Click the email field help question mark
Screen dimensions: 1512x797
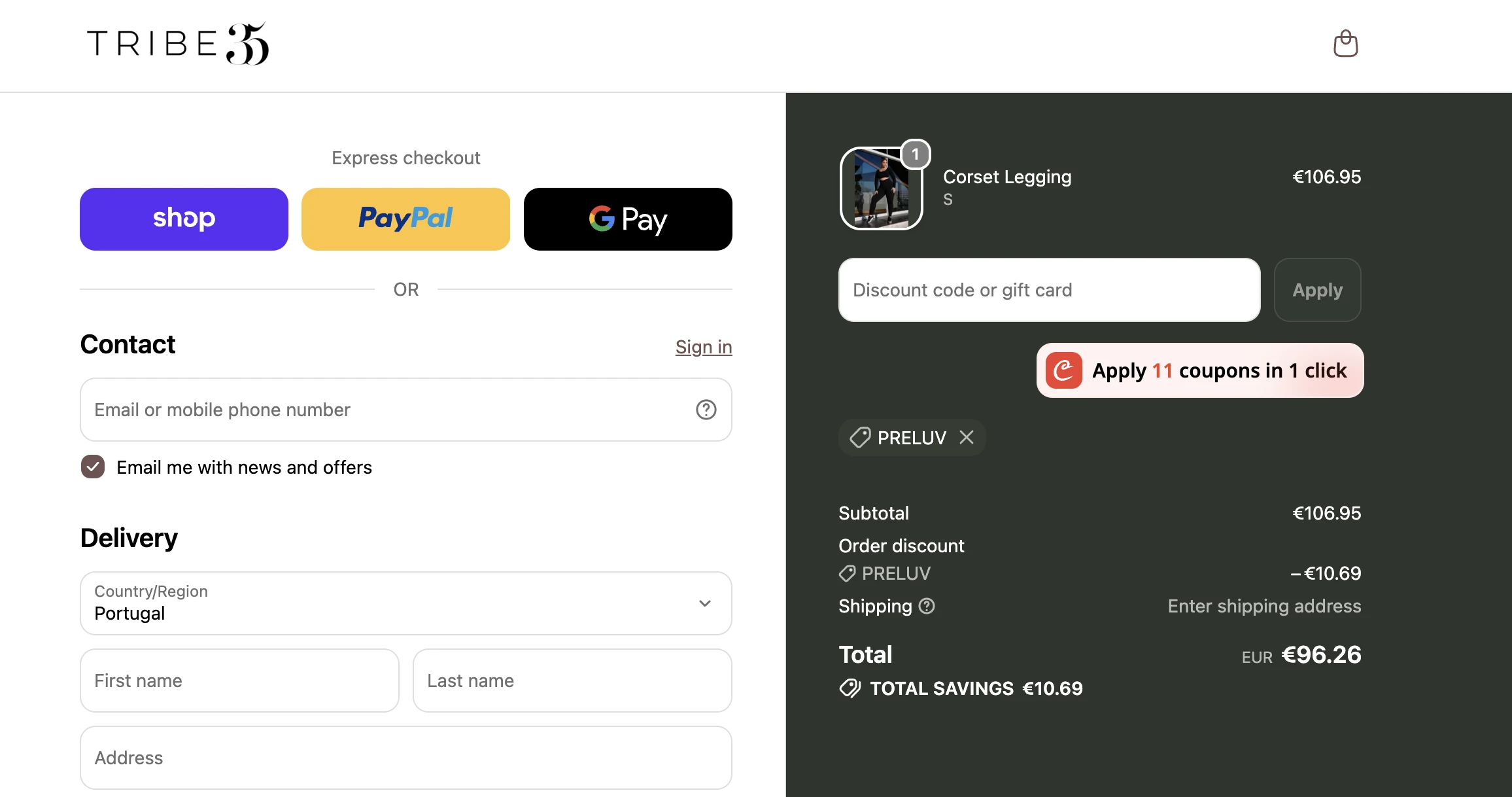(706, 410)
